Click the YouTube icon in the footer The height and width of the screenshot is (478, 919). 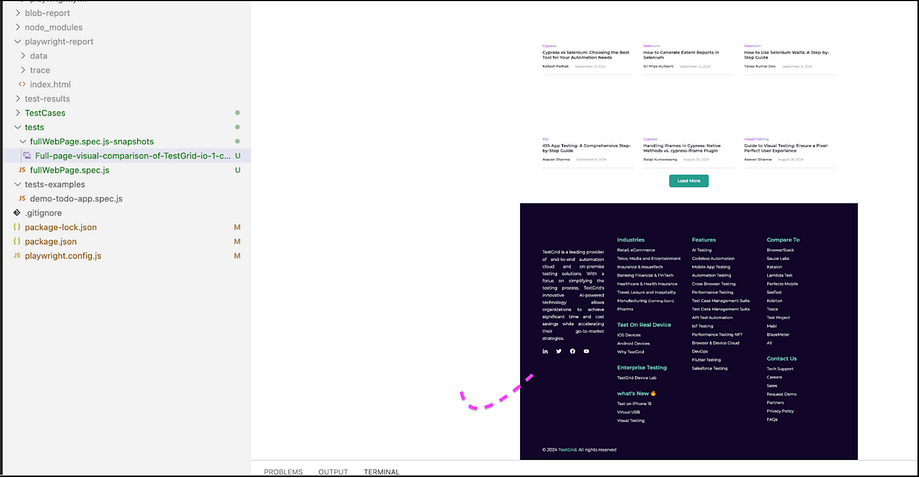tap(586, 351)
